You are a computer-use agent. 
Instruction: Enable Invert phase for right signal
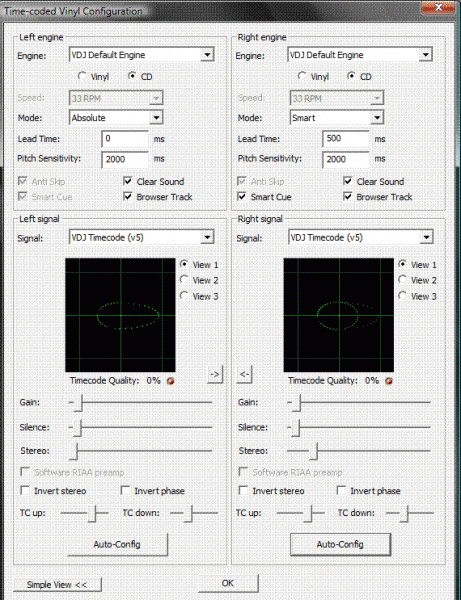(341, 491)
